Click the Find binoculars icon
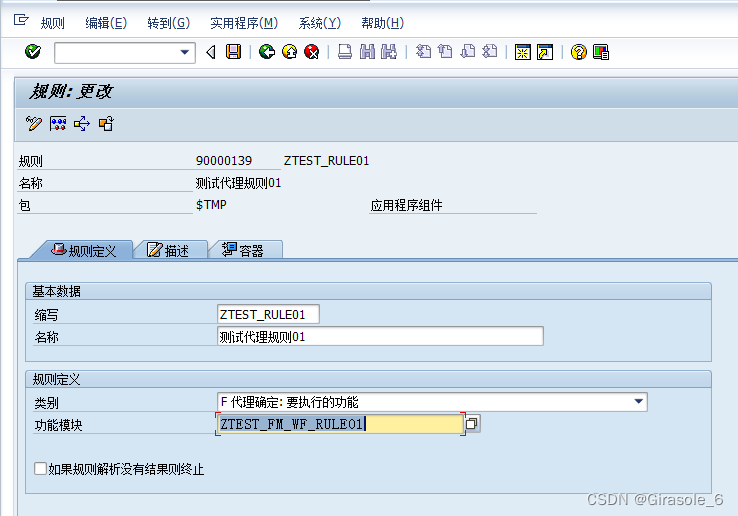The height and width of the screenshot is (516, 738). tap(368, 52)
